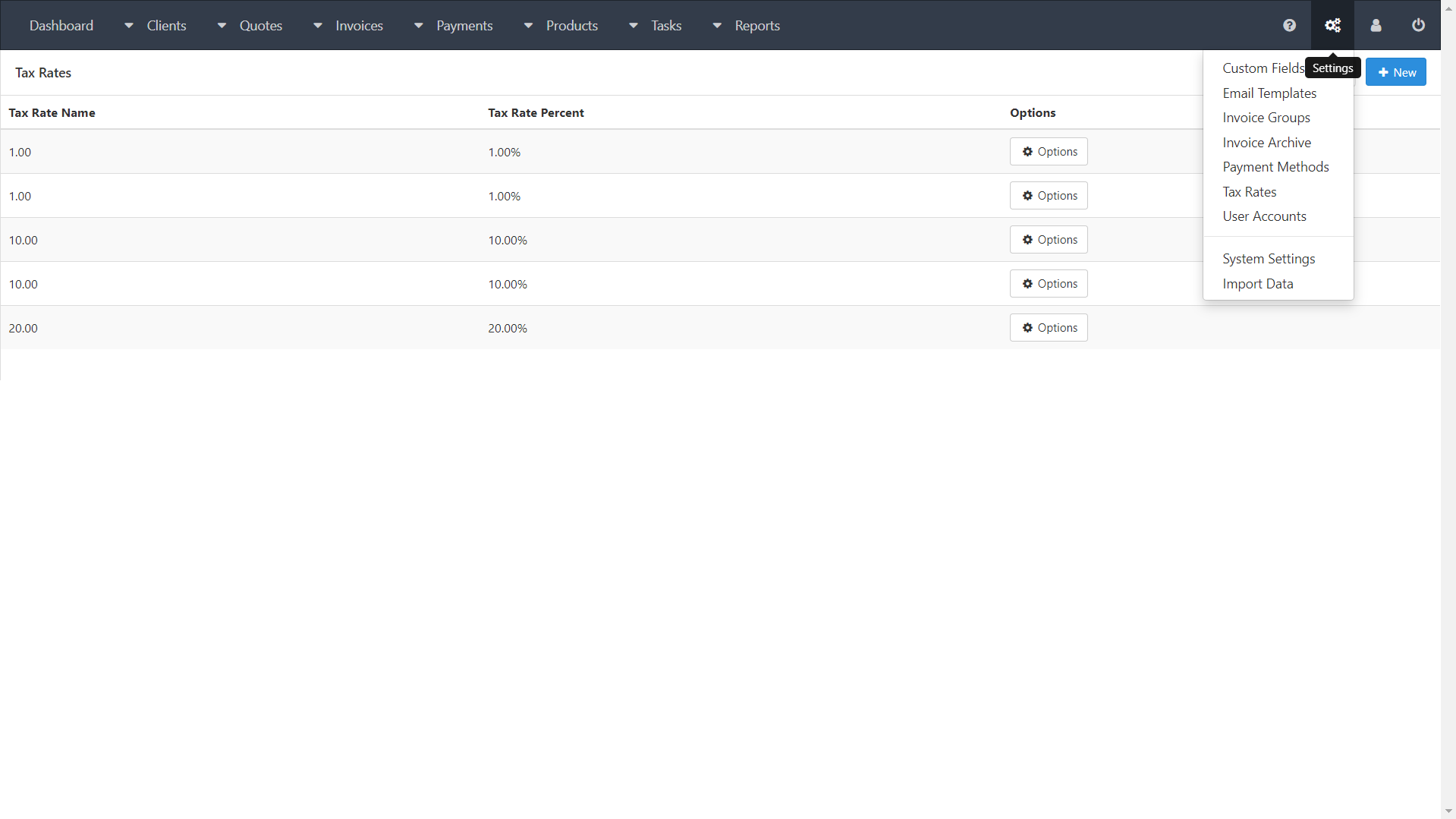Click the logout power icon
Screen dimensions: 1456x819
tap(1417, 26)
